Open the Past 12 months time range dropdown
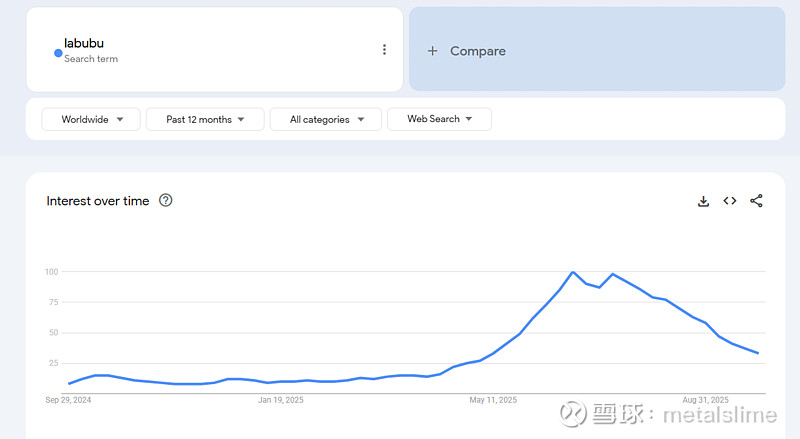 tap(205, 119)
